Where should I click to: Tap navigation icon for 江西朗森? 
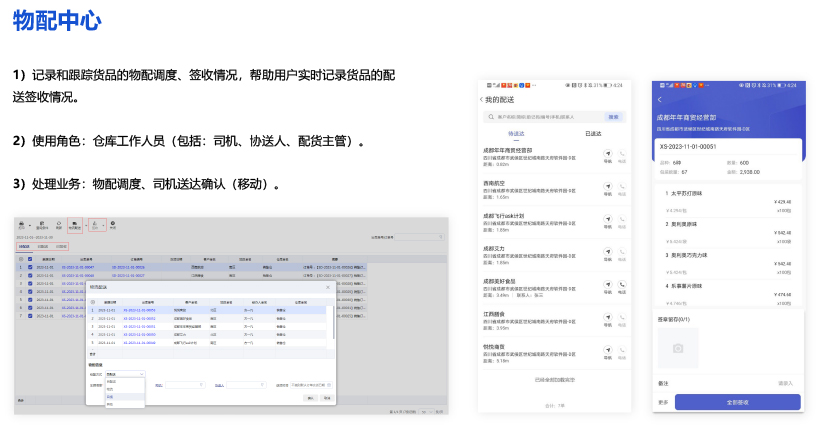[607, 317]
